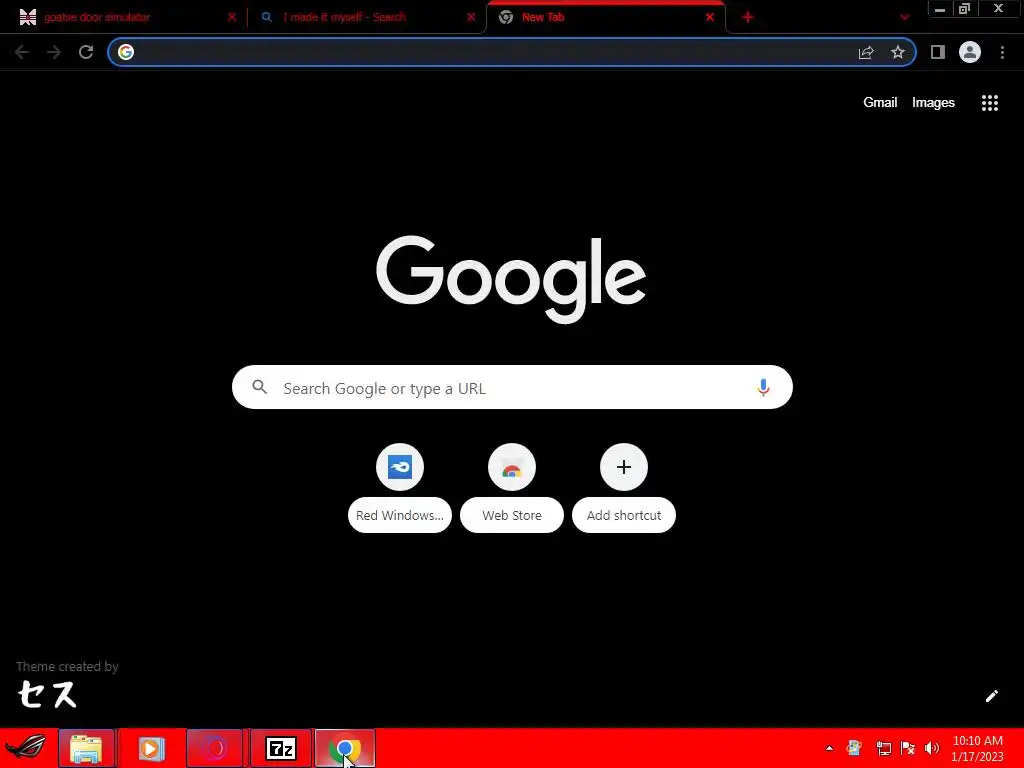Click the Chrome taskbar icon
The image size is (1024, 768).
[345, 748]
